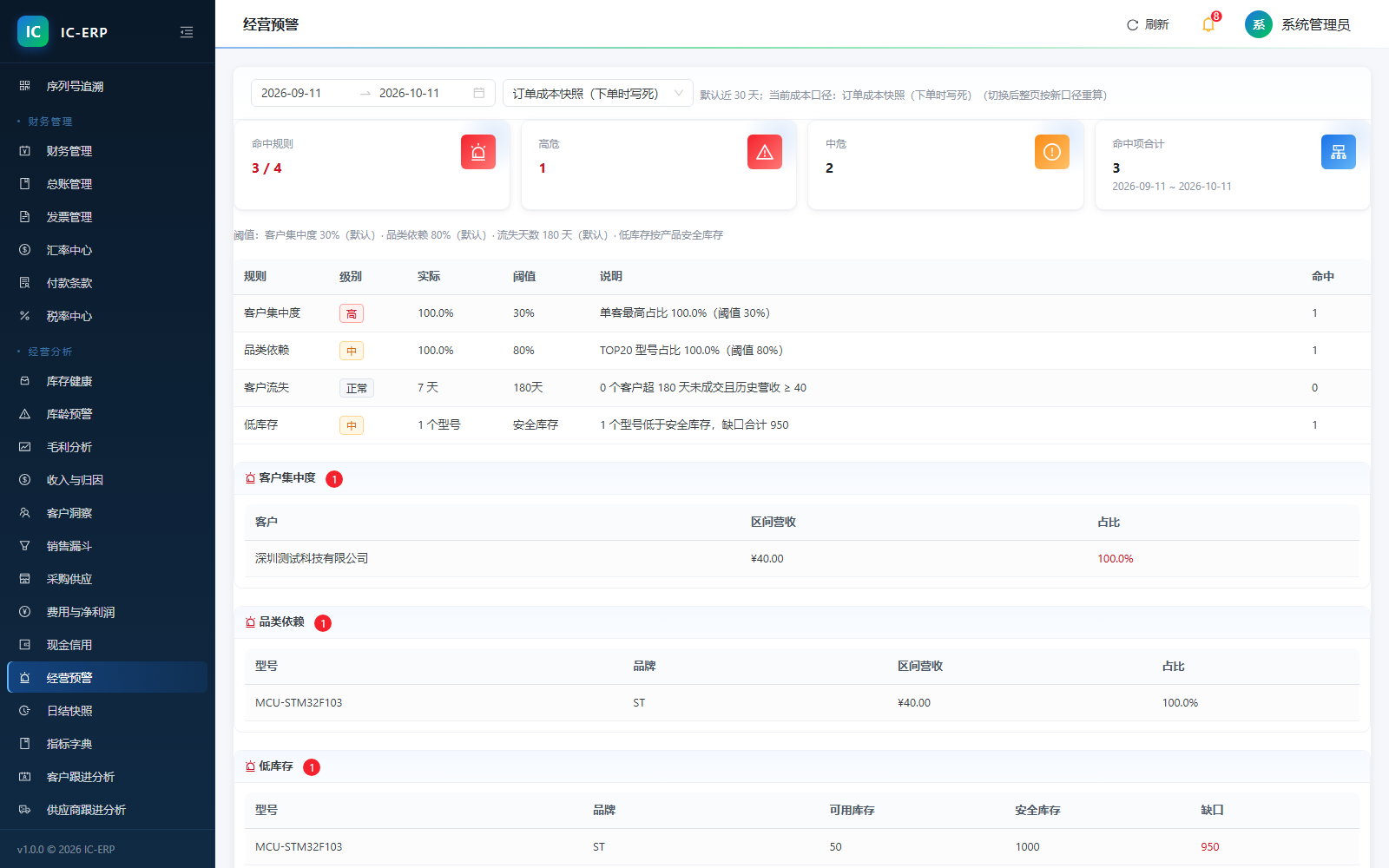Click the warning triangle icon on 高危 card

[x=765, y=152]
